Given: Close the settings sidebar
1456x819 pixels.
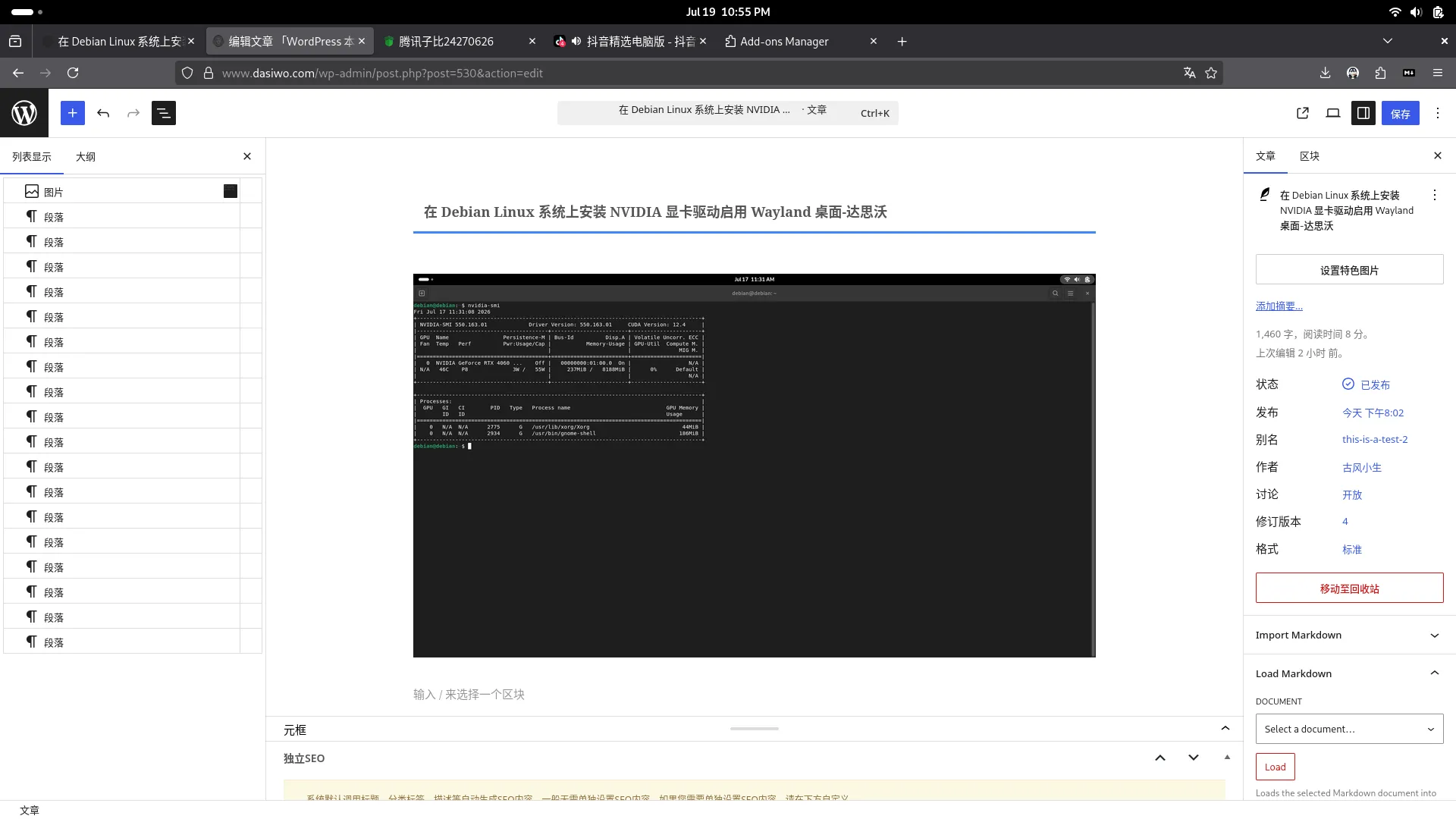Looking at the screenshot, I should point(1438,155).
